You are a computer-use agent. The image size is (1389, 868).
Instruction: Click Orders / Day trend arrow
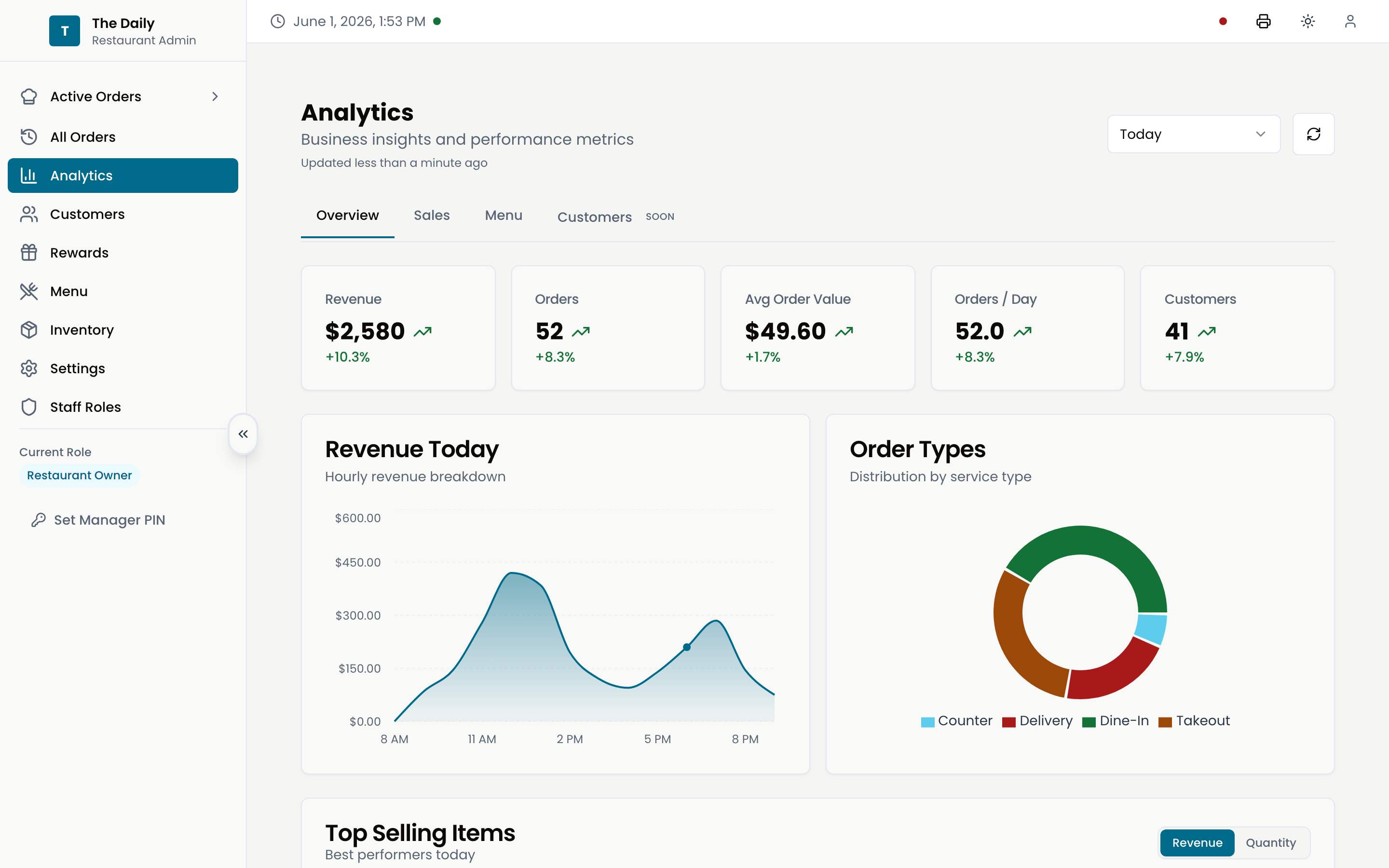pos(1023,332)
